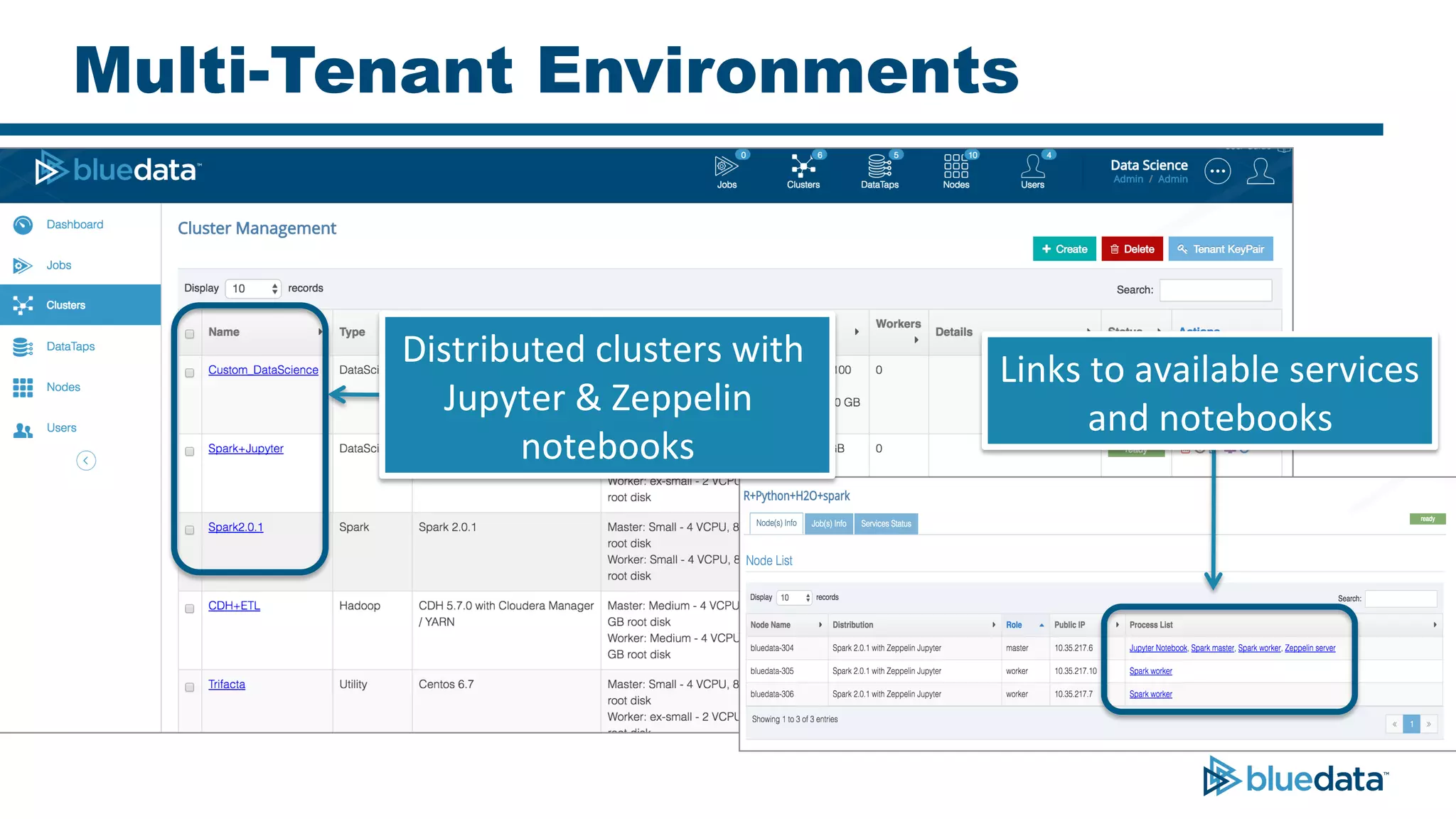Click the three-dots tenant switcher icon
The width and height of the screenshot is (1456, 819).
coord(1217,171)
